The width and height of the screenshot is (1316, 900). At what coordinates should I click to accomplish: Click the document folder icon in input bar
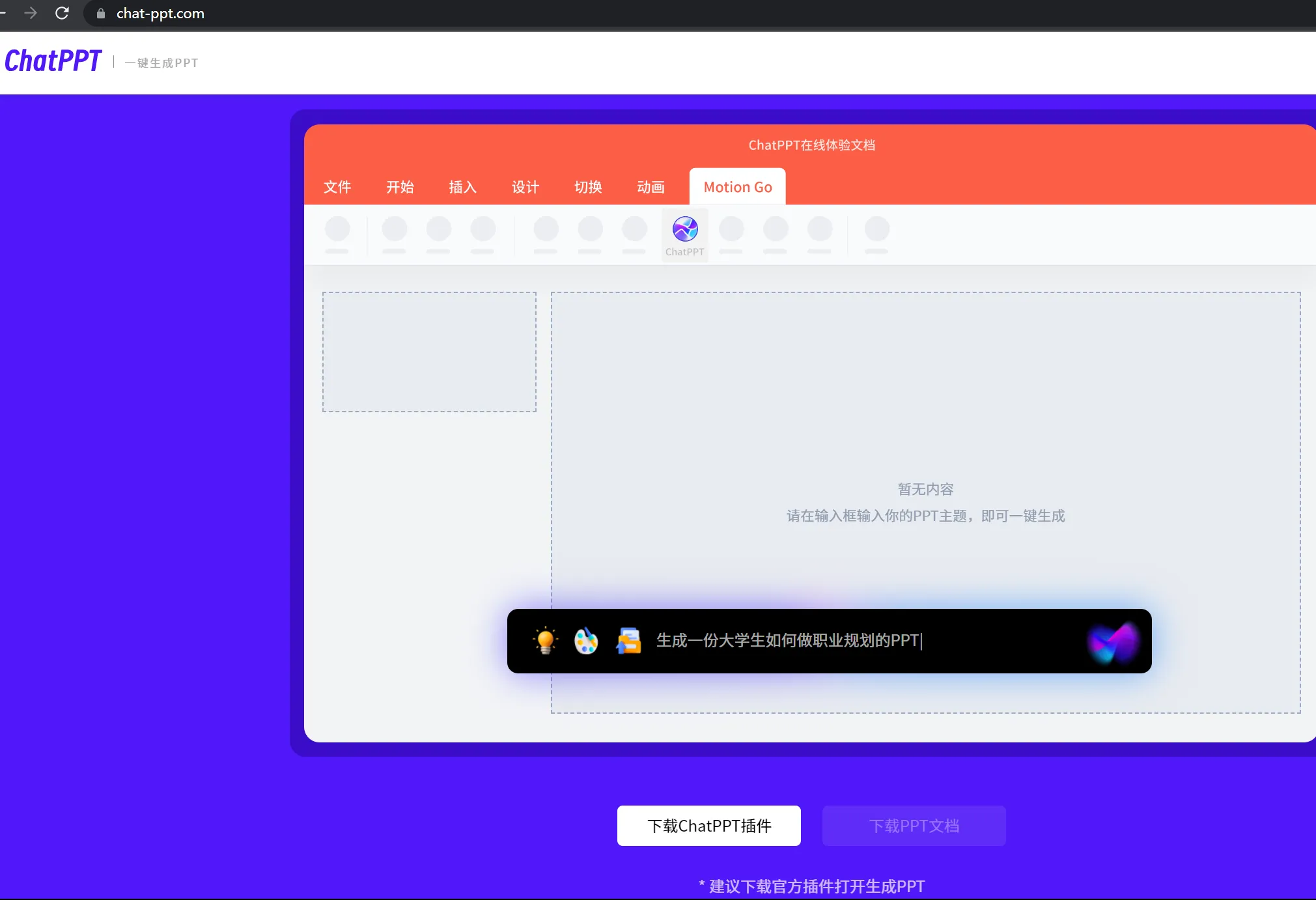(628, 641)
